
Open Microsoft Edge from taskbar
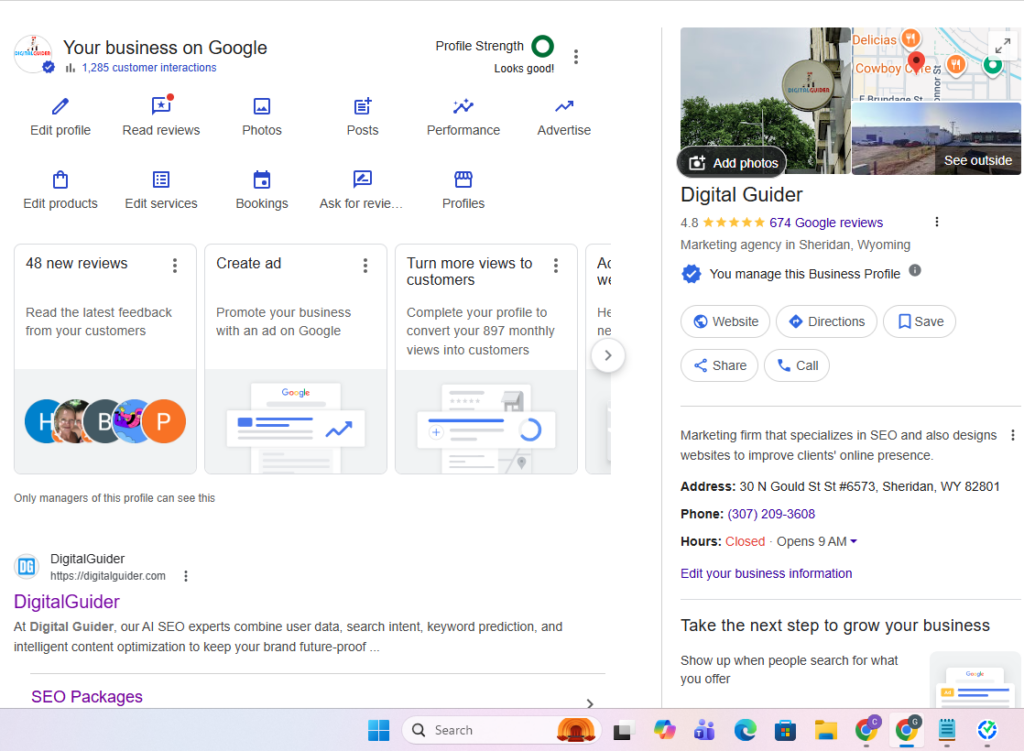point(744,730)
